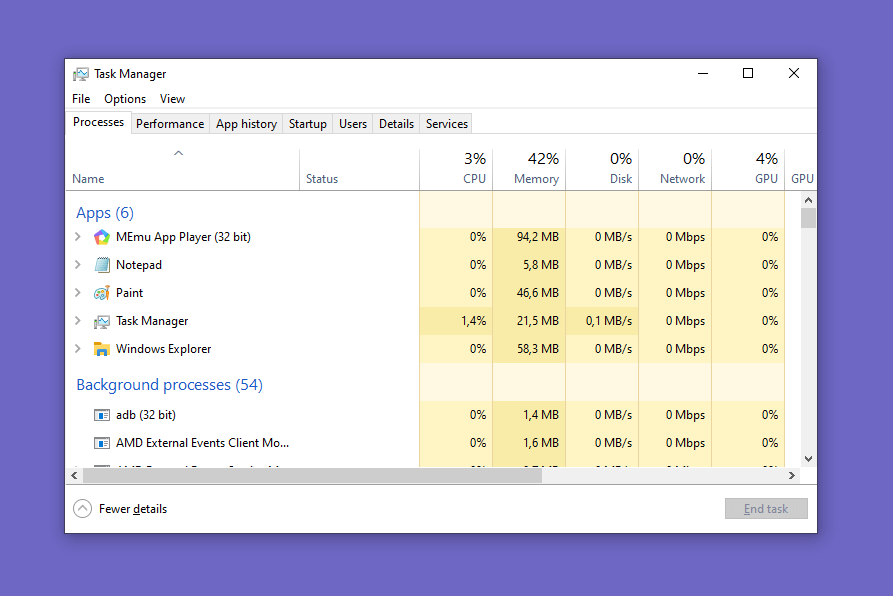Click the horizontal scrollbar thumb
Image resolution: width=893 pixels, height=596 pixels.
tap(313, 475)
